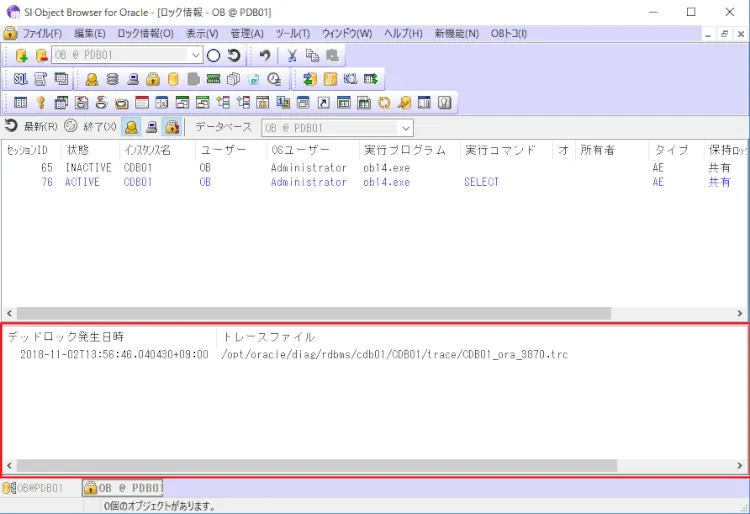Click the scissors cut icon
The width and height of the screenshot is (750, 514).
[x=292, y=55]
